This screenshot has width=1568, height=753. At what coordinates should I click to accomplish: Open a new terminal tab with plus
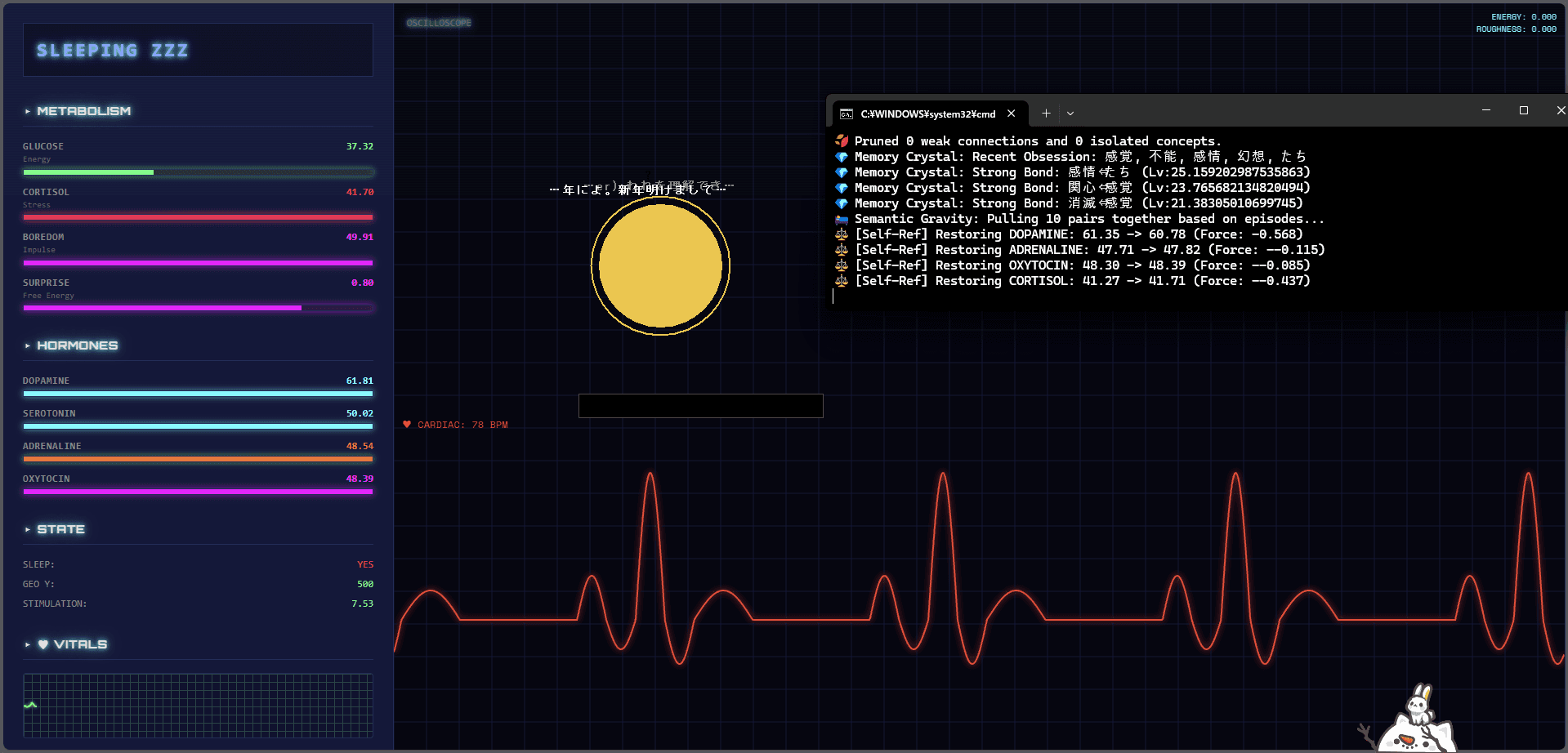1046,114
